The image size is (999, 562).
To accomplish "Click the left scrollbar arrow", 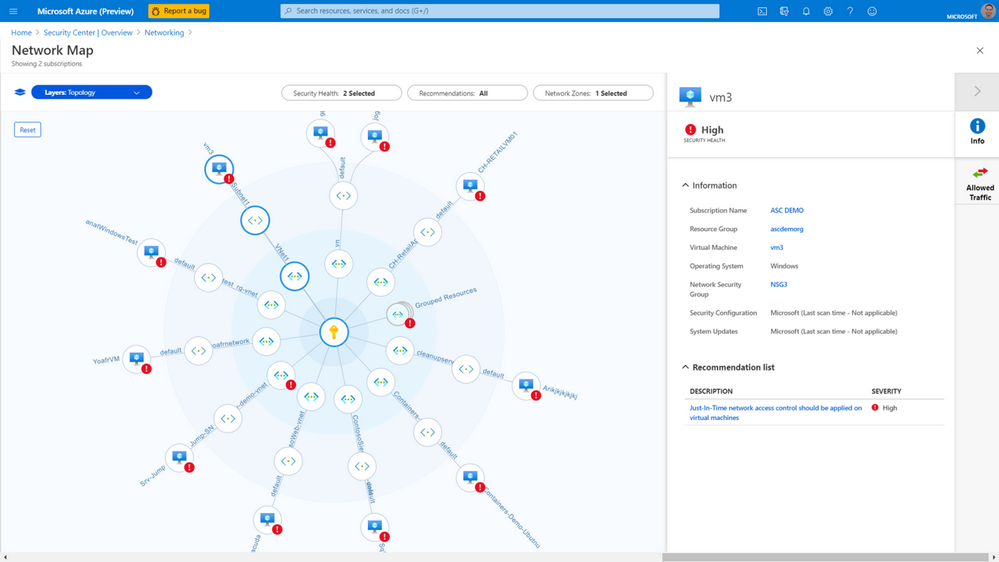I will [x=5, y=557].
